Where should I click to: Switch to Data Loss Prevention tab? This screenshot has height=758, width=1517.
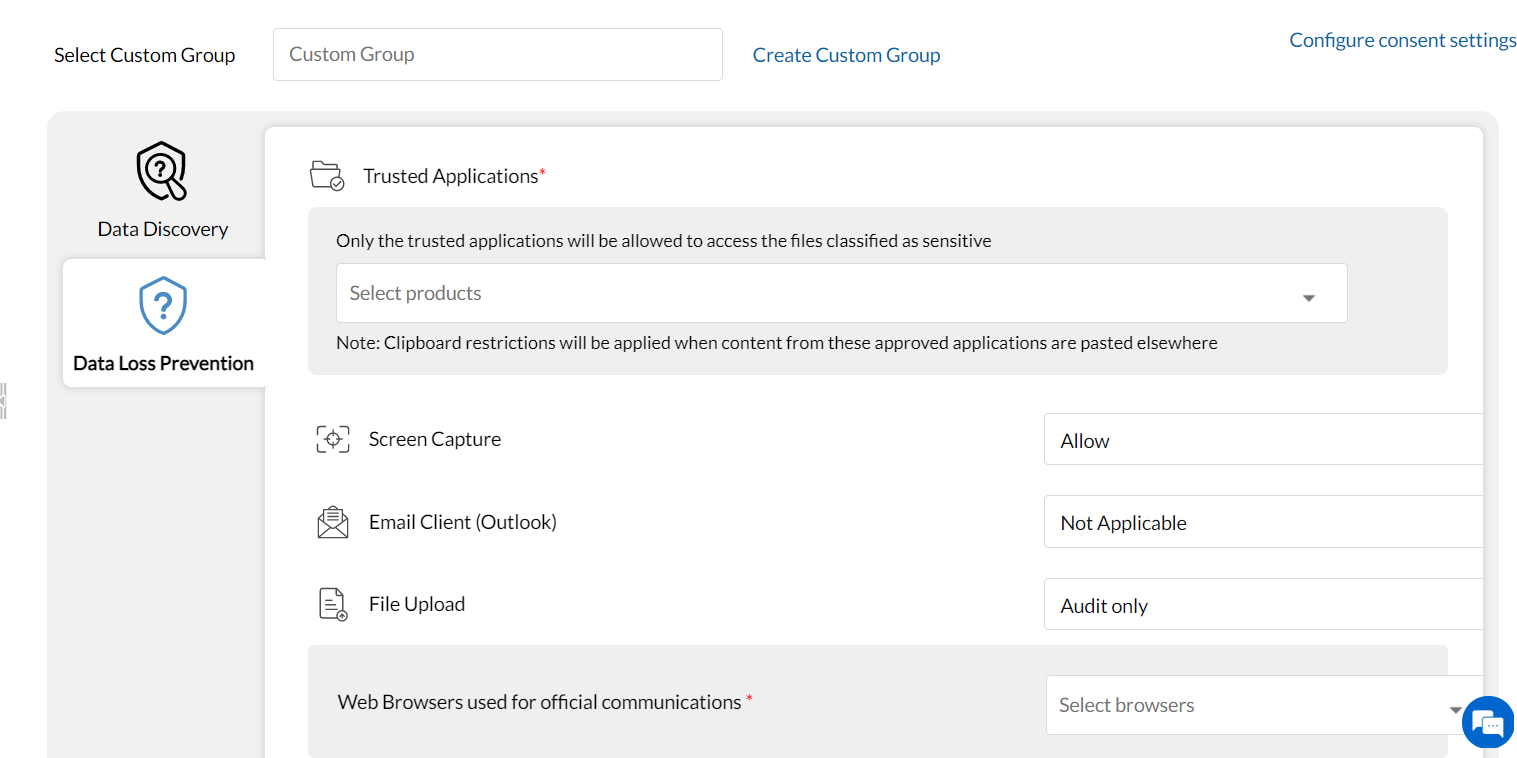[164, 363]
